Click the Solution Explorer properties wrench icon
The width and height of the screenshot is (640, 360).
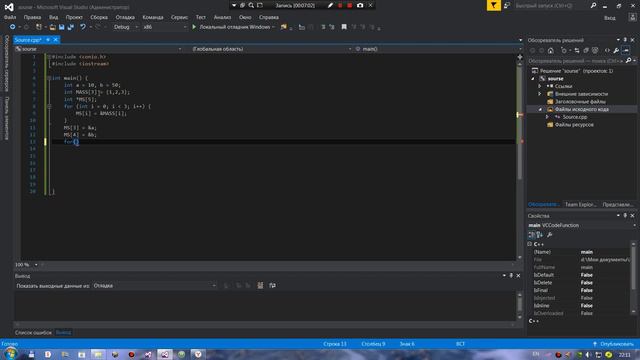click(x=616, y=51)
